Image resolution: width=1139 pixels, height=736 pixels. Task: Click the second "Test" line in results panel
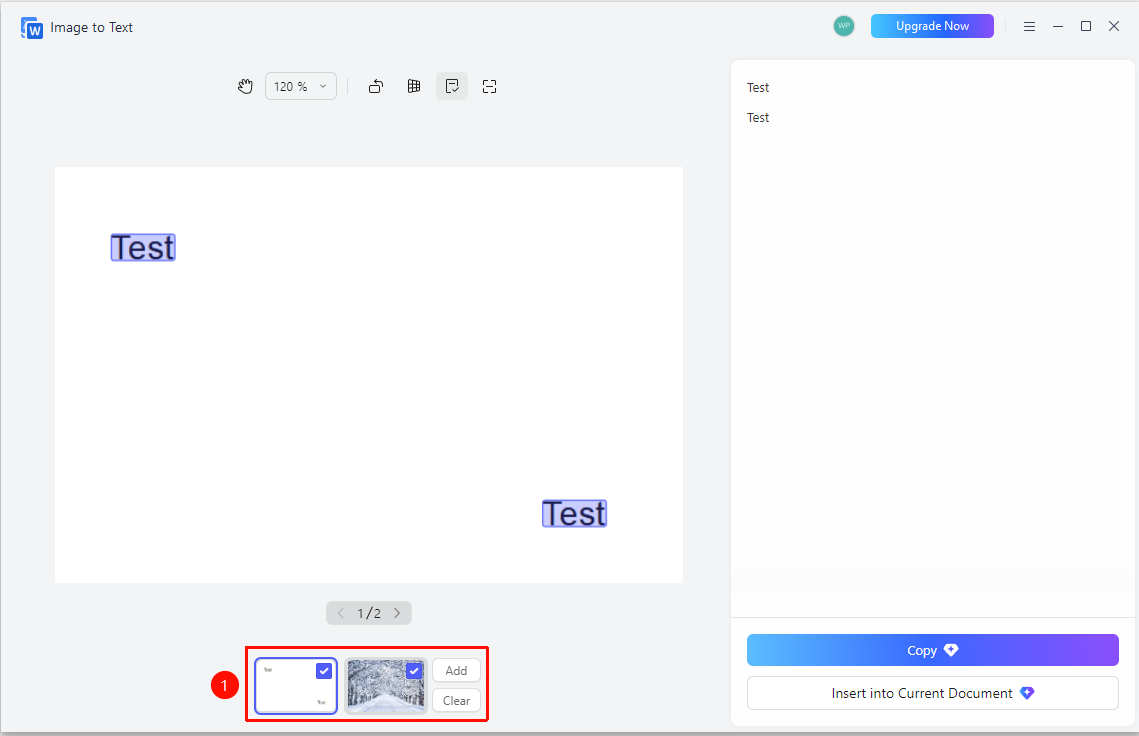[758, 118]
